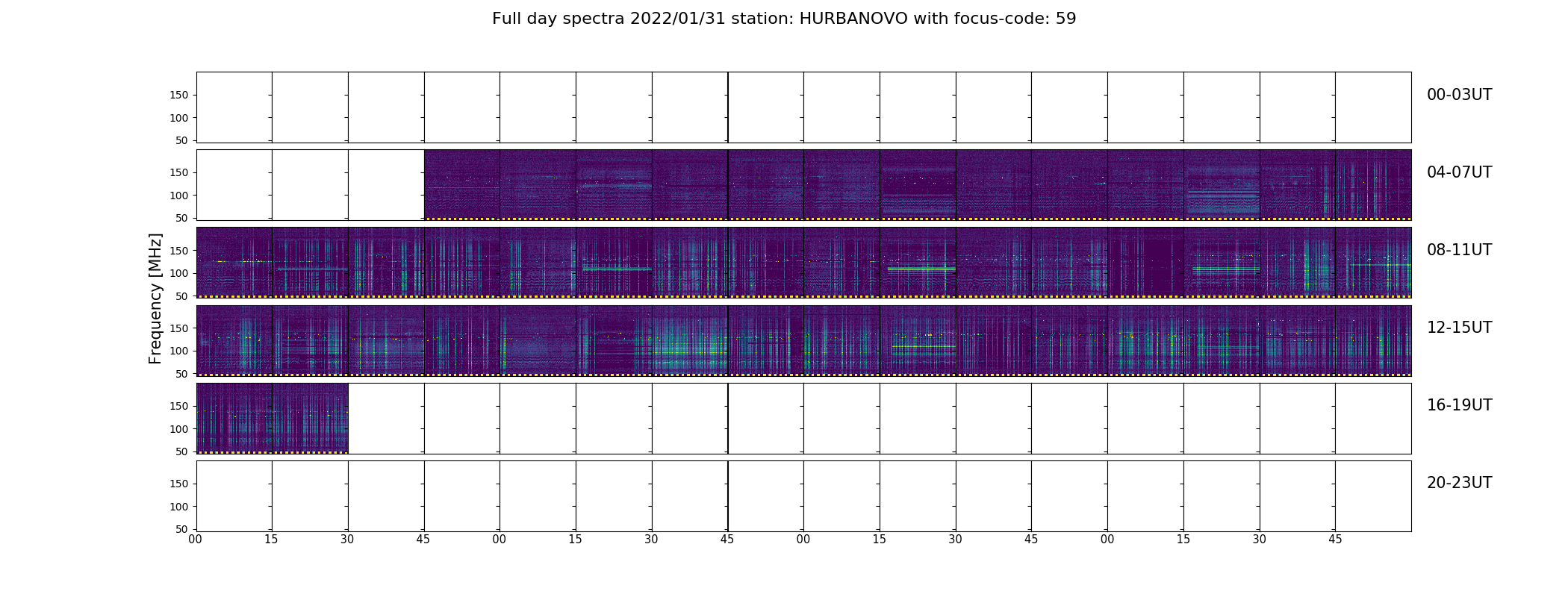Click the plot title mentioning station HURBANOVO
The height and width of the screenshot is (597, 1568).
(x=784, y=19)
